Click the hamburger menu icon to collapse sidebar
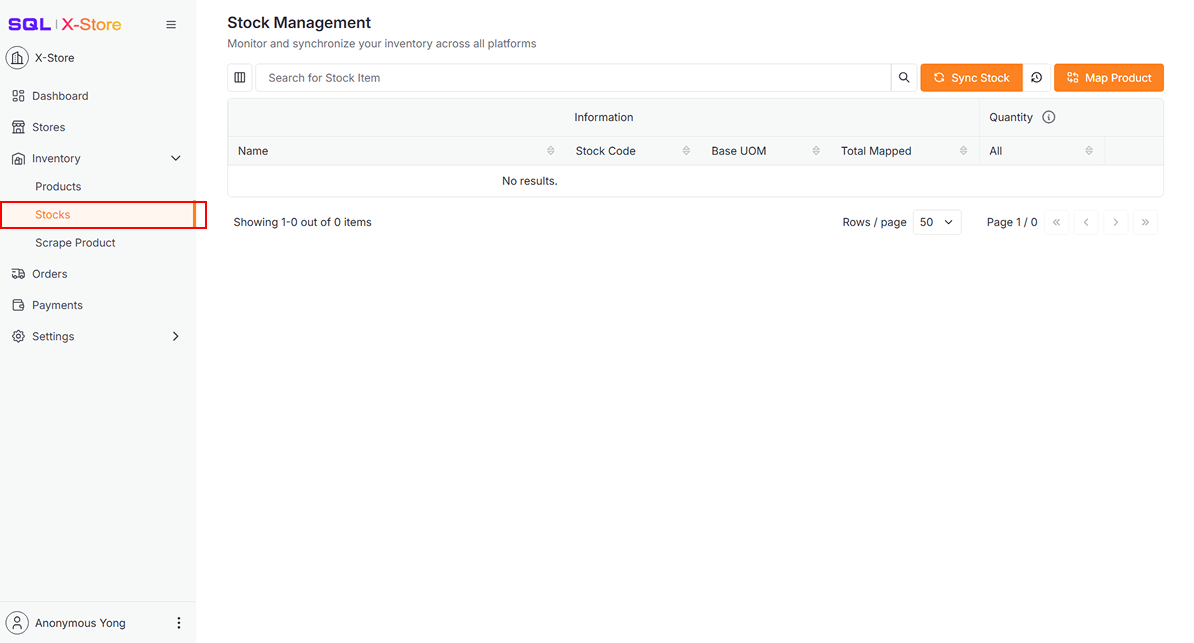This screenshot has height=643, width=1194. pyautogui.click(x=171, y=25)
